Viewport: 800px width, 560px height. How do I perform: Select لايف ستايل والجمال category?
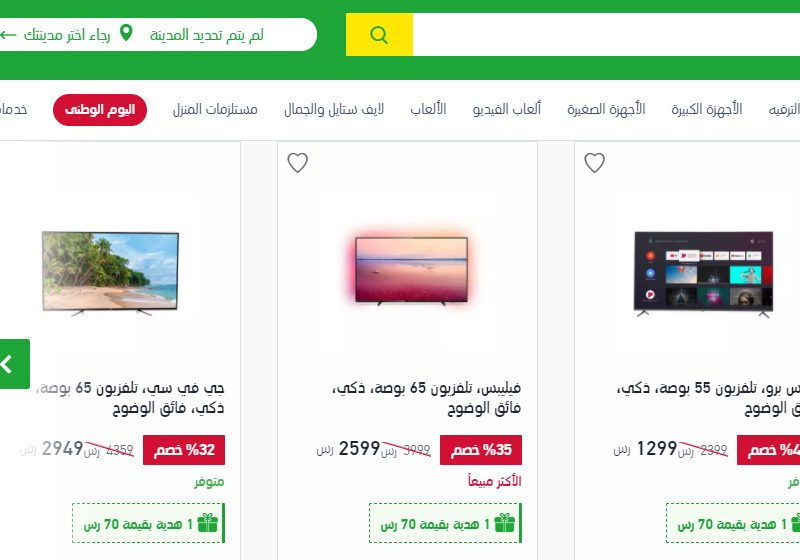click(334, 109)
